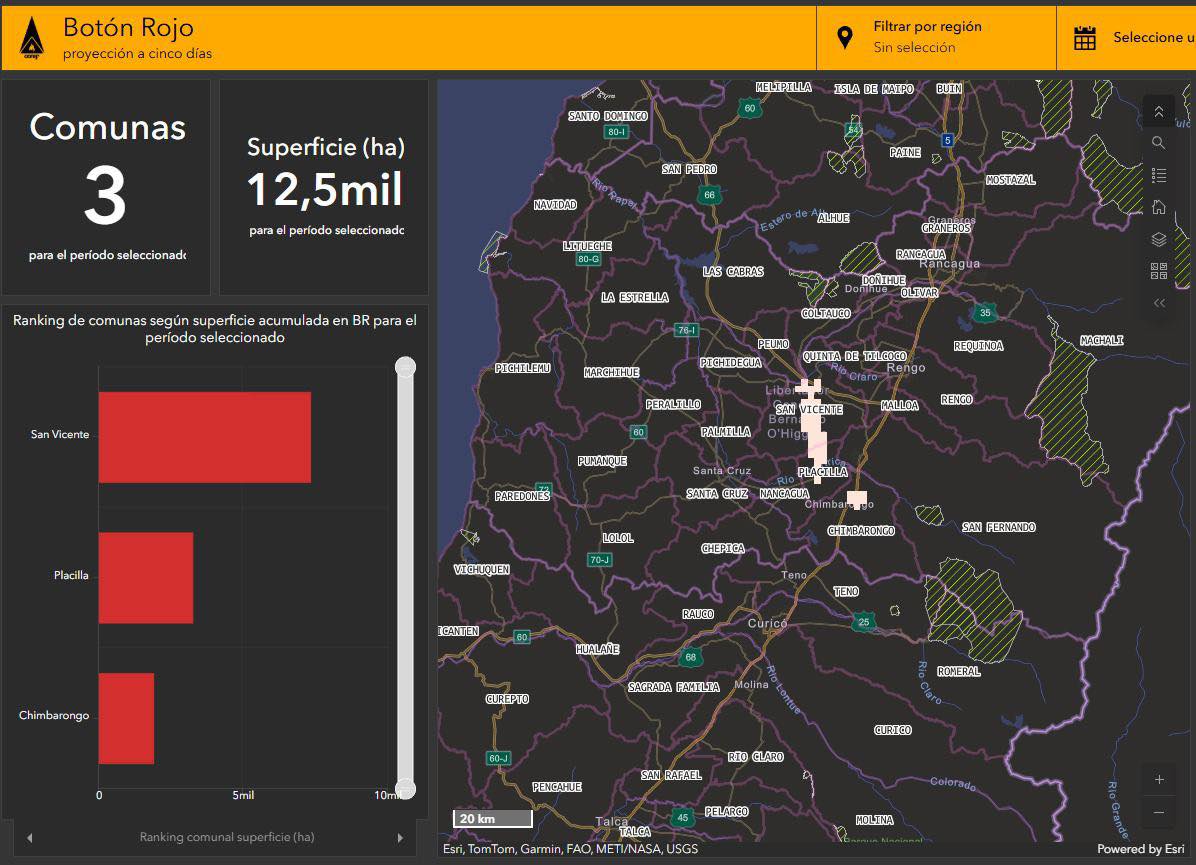The image size is (1196, 865).
Task: Go to next chart with right arrow
Action: 400,838
